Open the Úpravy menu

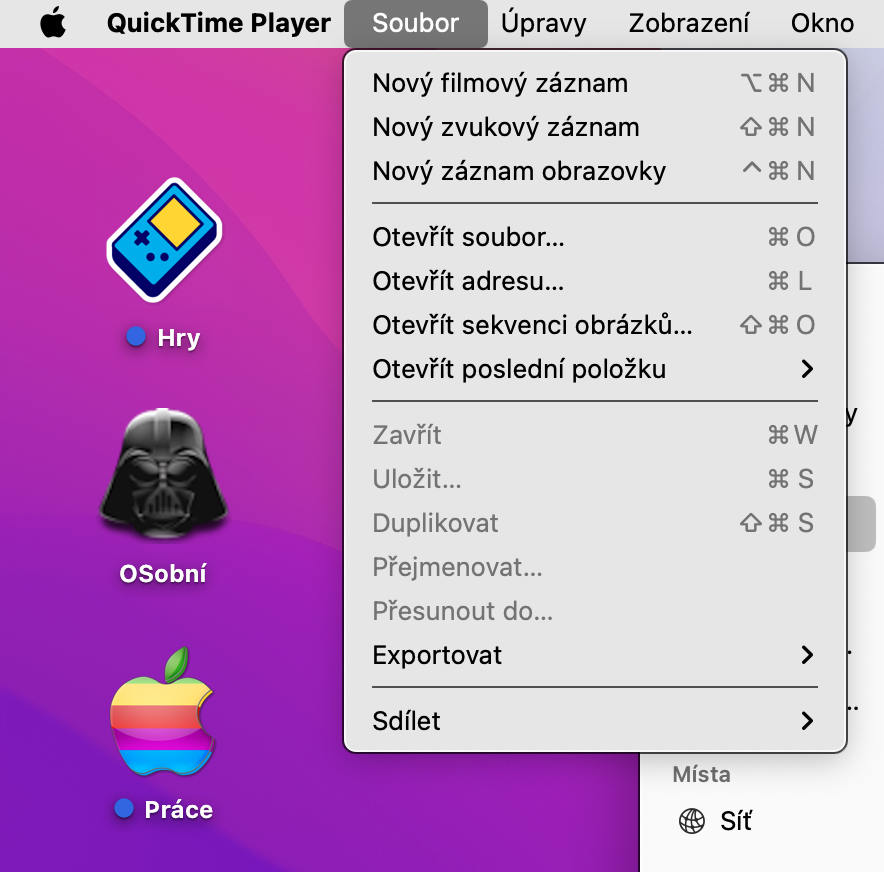coord(543,23)
